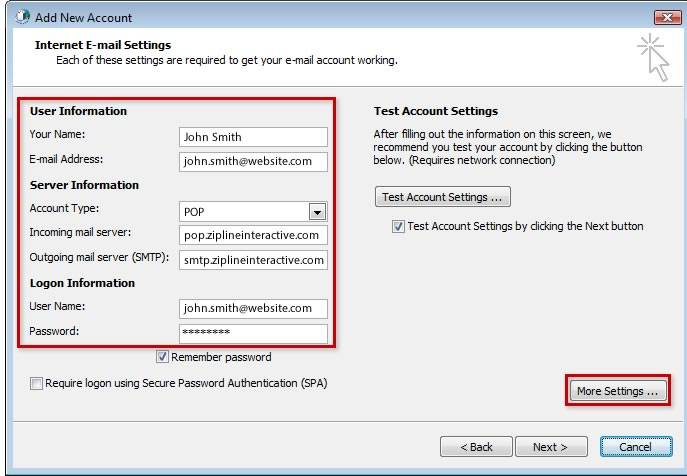
Task: Enable Require logon using SPA checkbox
Action: tap(36, 384)
